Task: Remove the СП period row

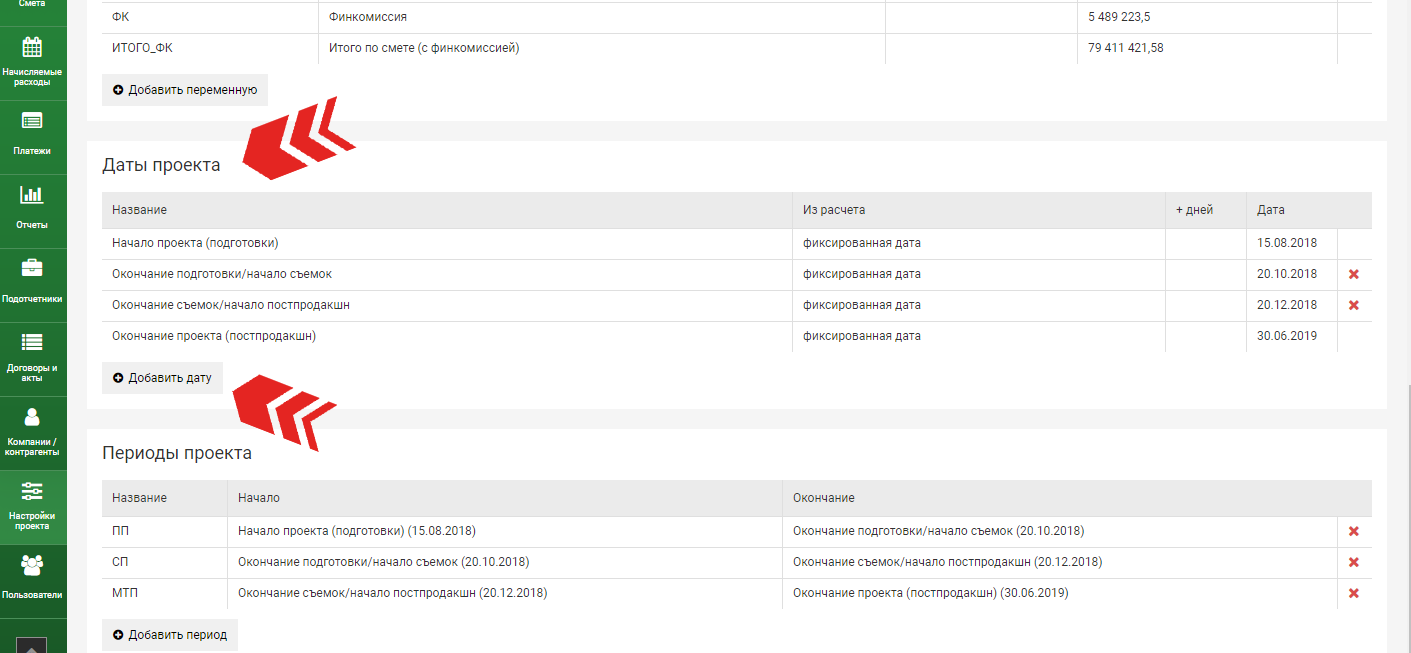Action: tap(1354, 562)
